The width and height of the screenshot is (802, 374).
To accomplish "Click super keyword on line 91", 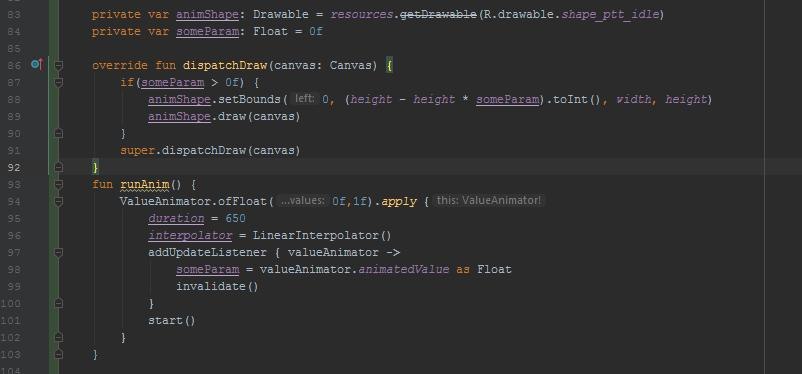I will coord(138,150).
